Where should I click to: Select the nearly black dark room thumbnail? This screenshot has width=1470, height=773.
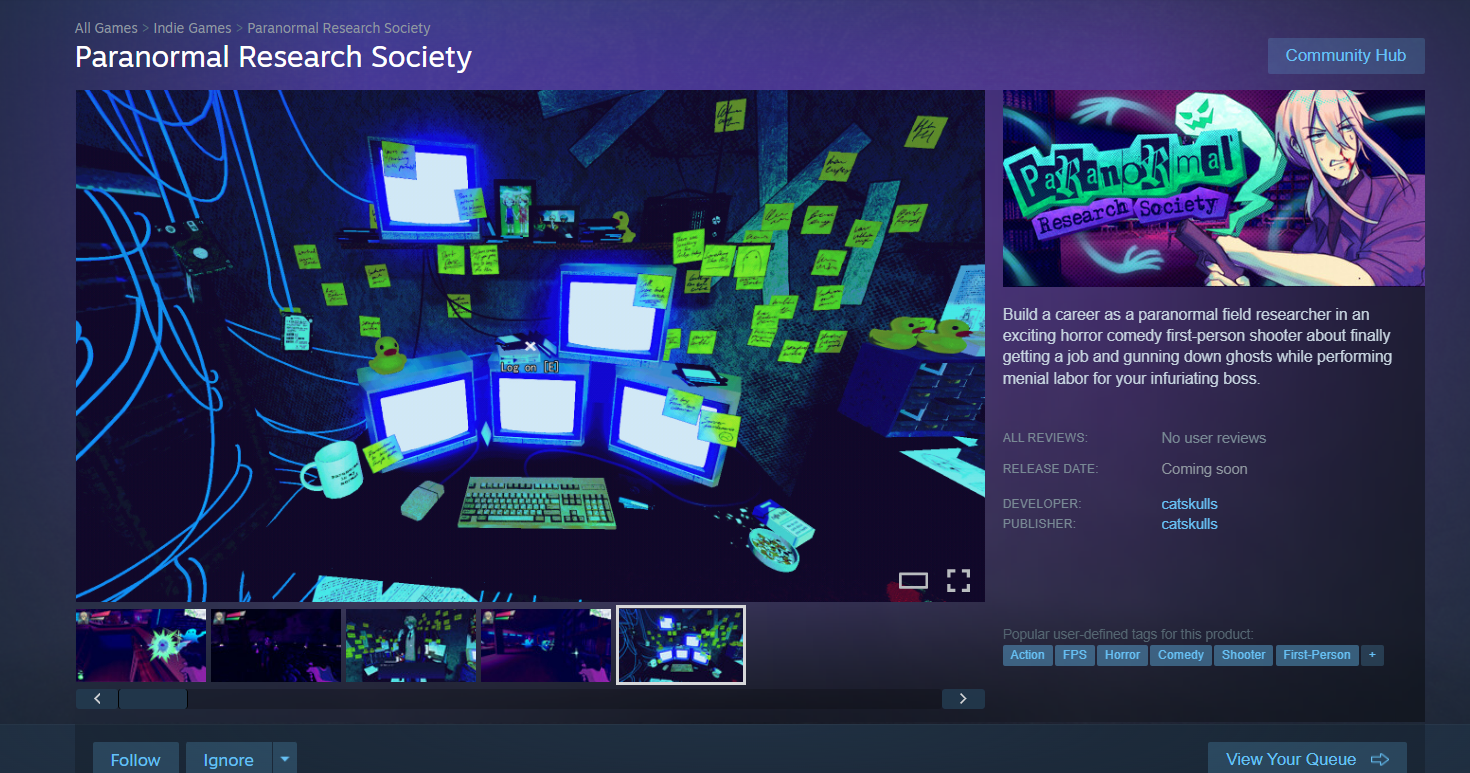click(x=276, y=645)
